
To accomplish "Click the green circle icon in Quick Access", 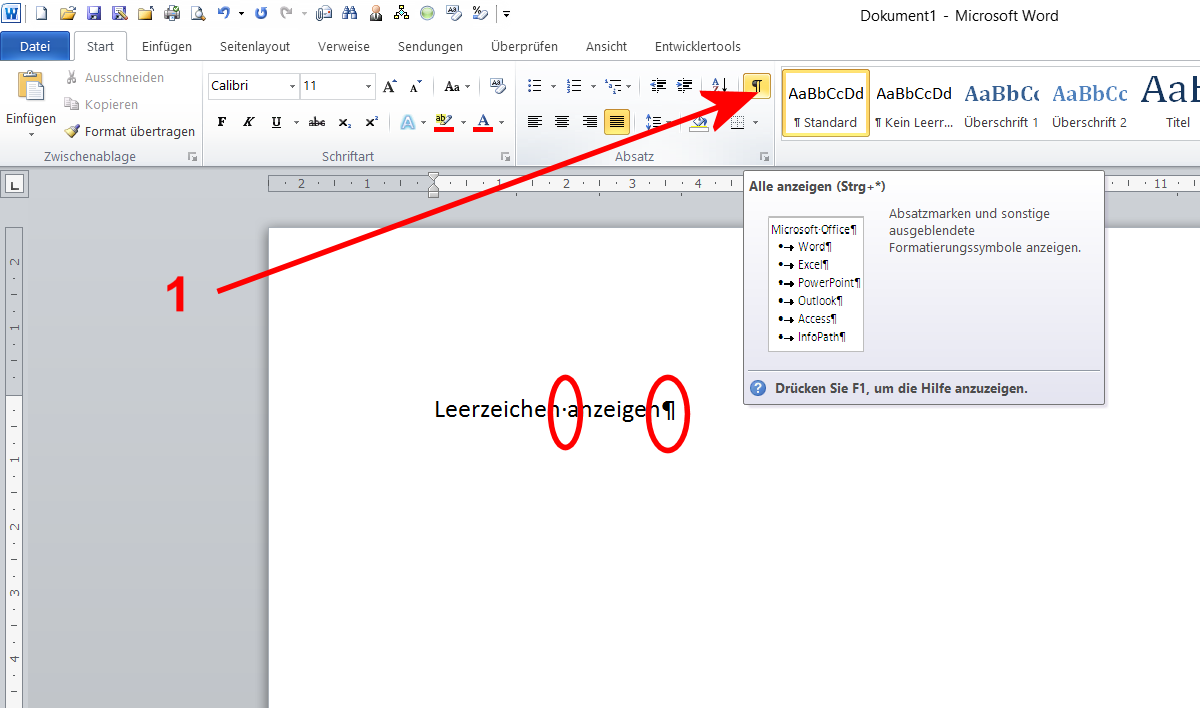I will [427, 14].
